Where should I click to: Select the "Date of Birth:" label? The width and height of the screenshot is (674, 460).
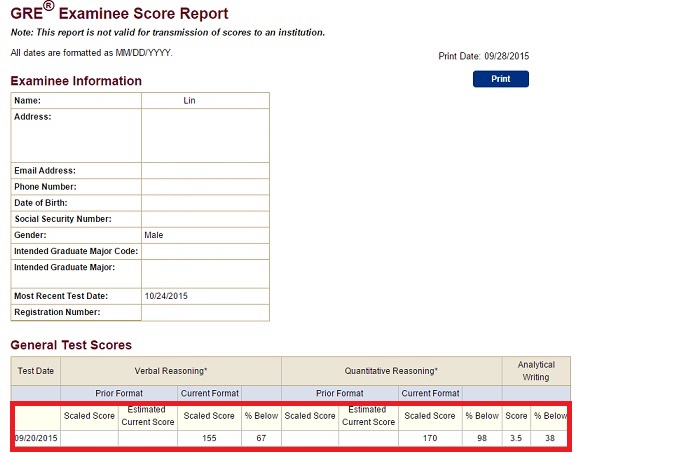point(41,203)
